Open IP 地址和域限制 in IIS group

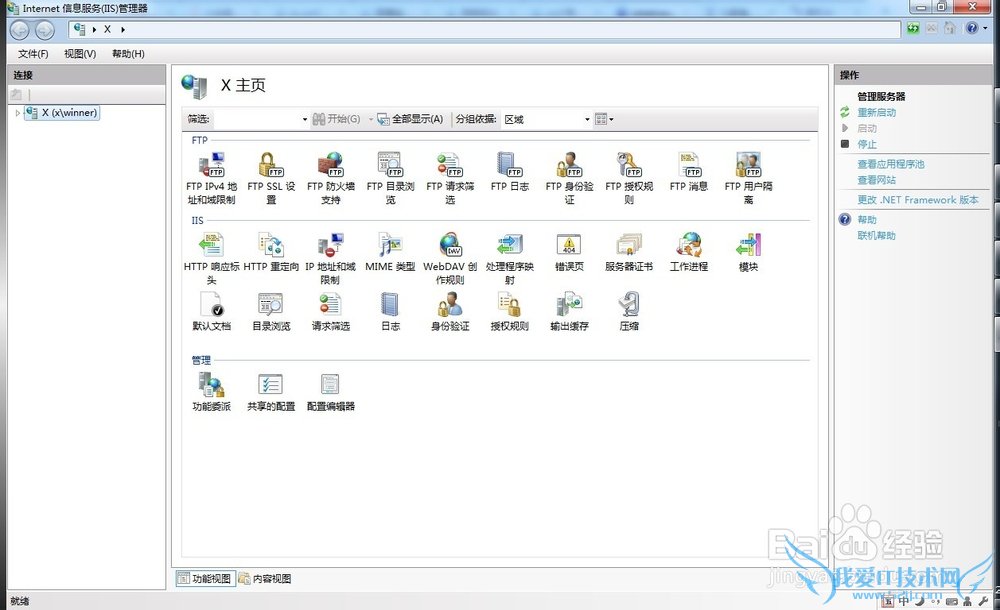(330, 258)
